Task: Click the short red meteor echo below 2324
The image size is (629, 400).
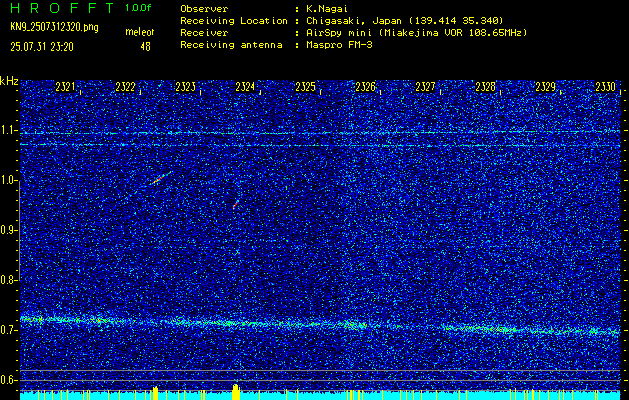Action: 236,205
